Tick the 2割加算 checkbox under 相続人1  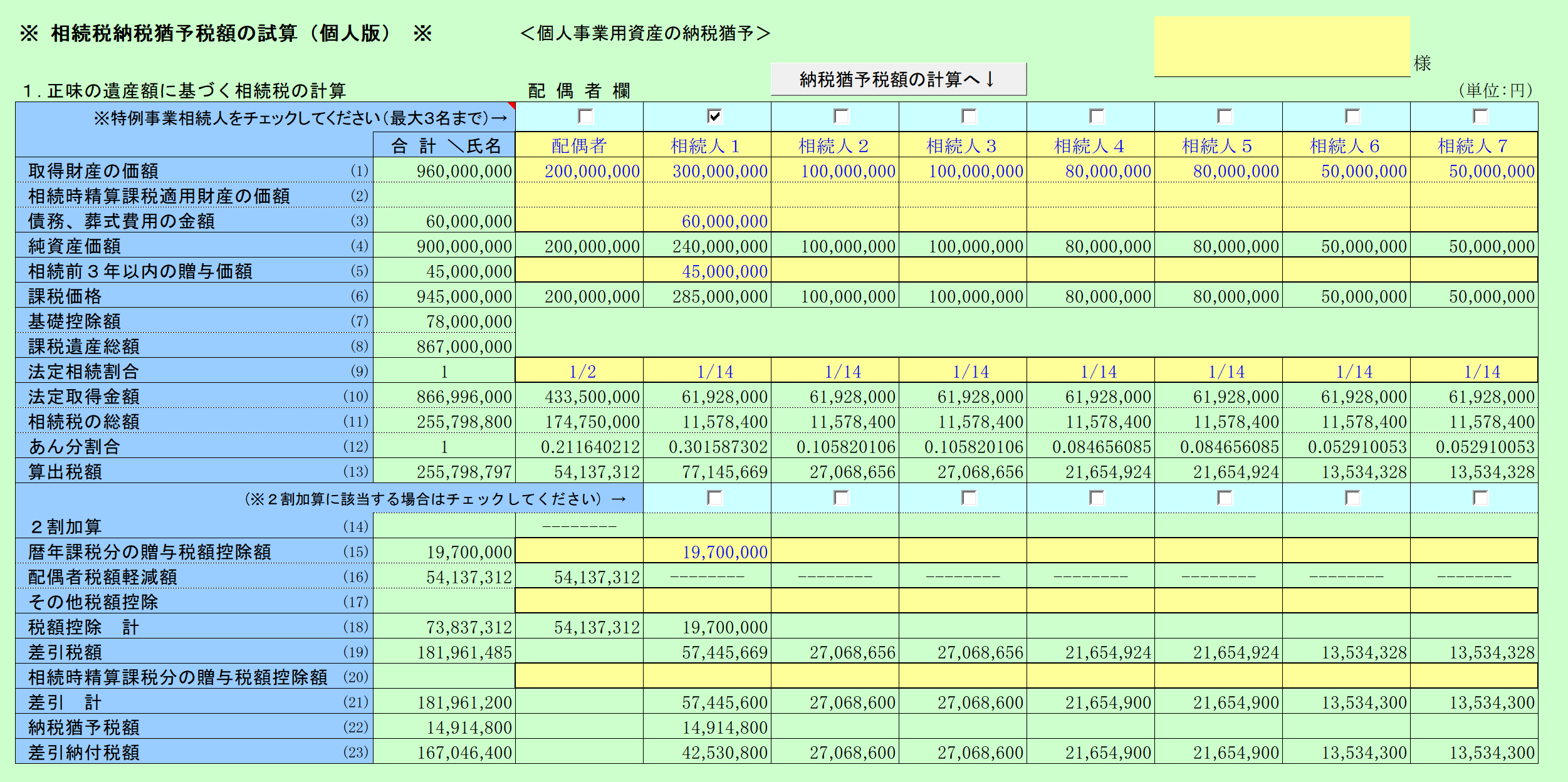tap(714, 498)
